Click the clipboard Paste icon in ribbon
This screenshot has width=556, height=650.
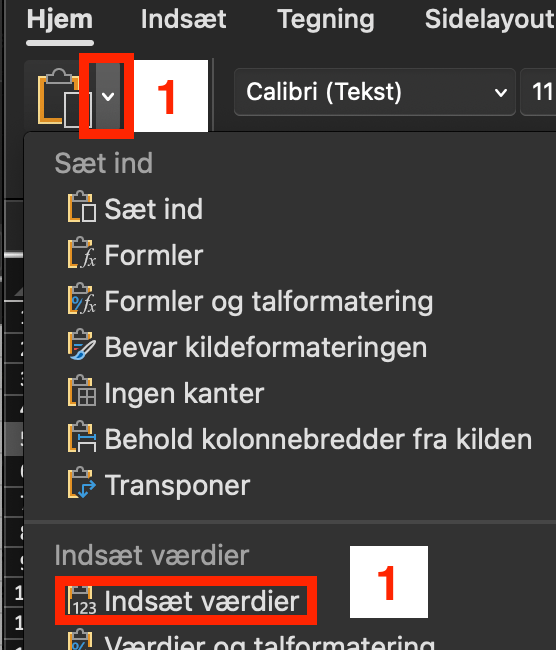coord(59,98)
